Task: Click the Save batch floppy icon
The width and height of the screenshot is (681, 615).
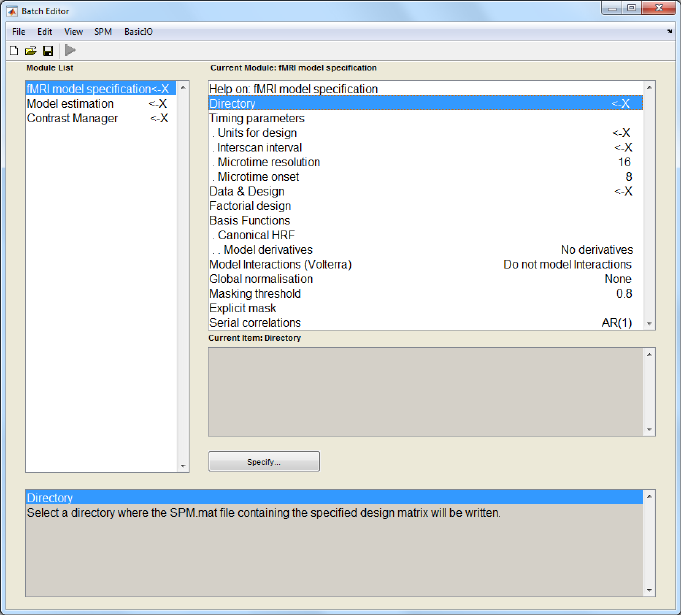Action: [48, 51]
